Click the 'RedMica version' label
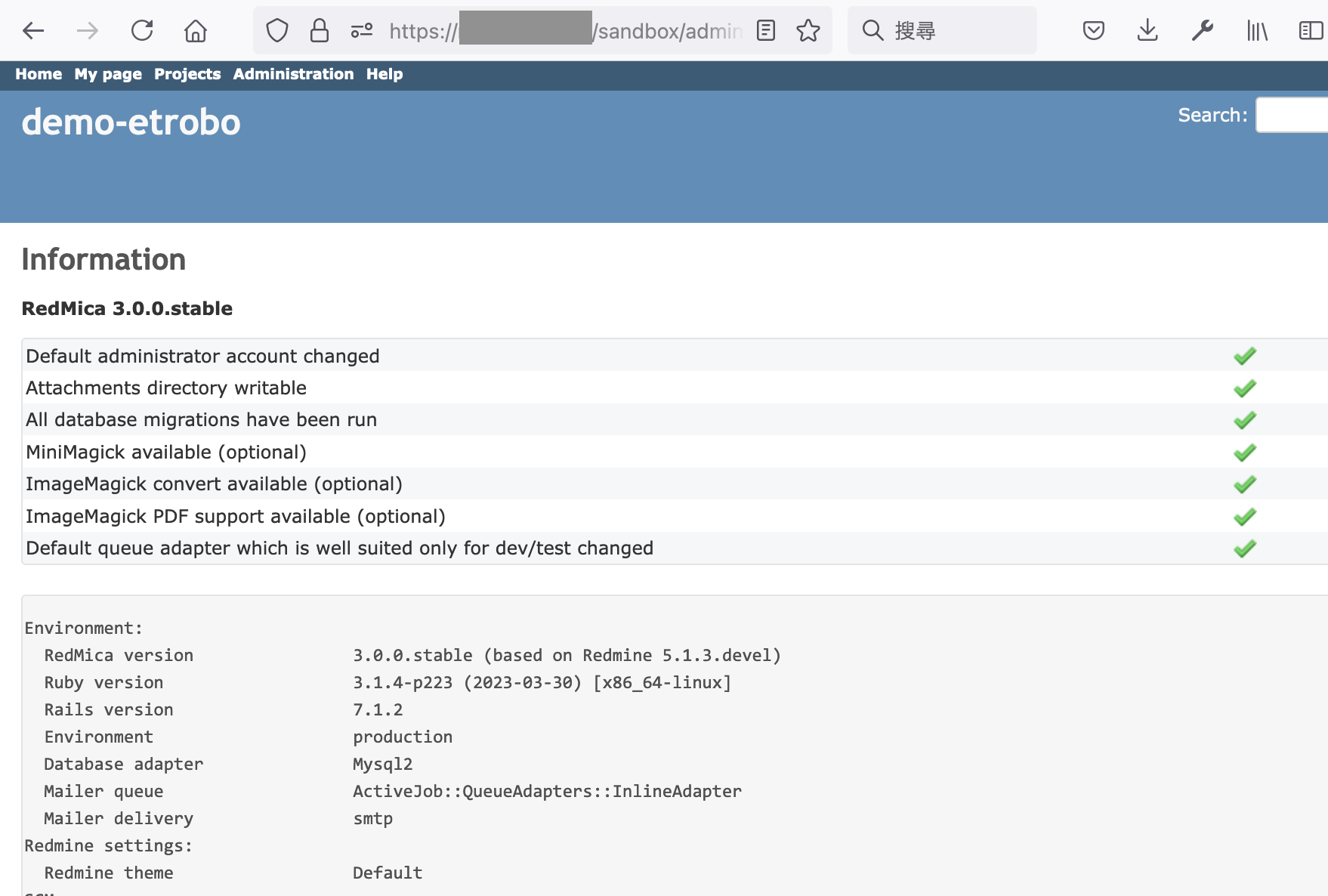The height and width of the screenshot is (896, 1328). 119,655
